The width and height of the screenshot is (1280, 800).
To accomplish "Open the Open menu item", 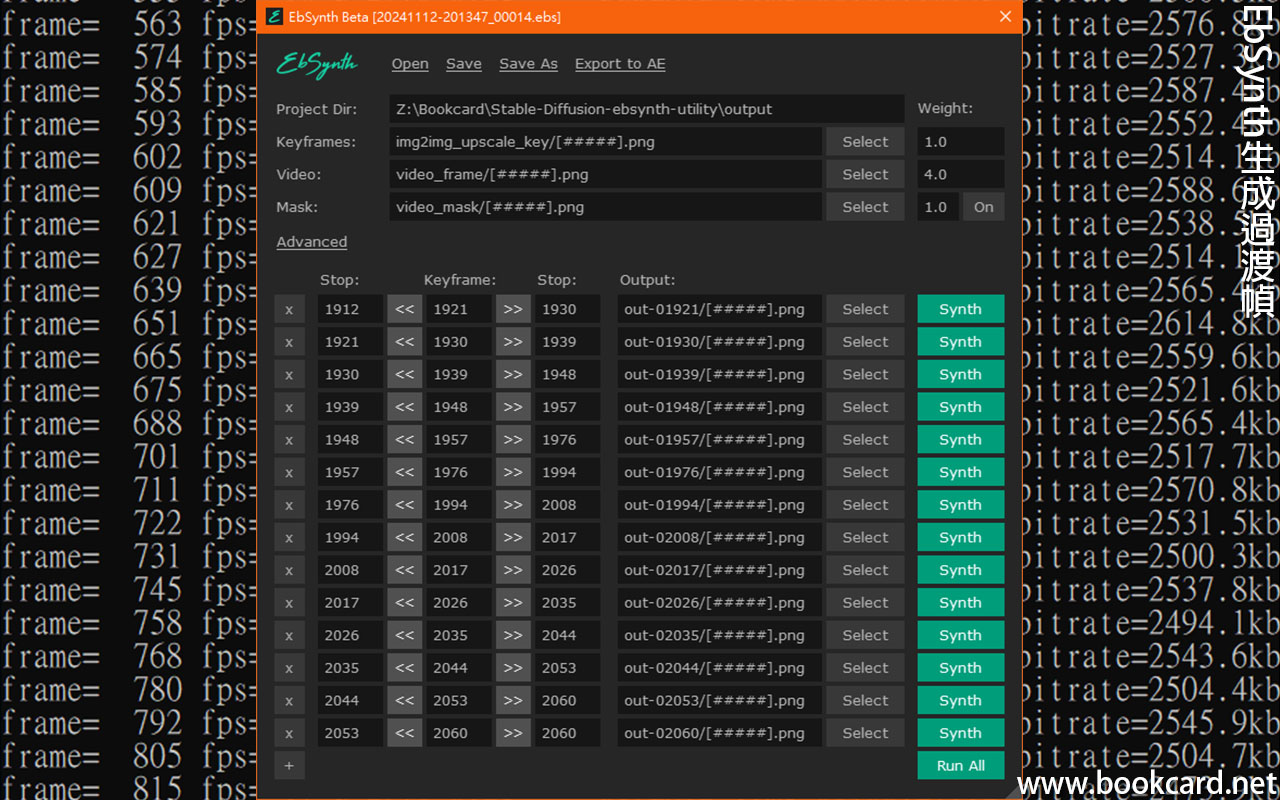I will tap(410, 64).
